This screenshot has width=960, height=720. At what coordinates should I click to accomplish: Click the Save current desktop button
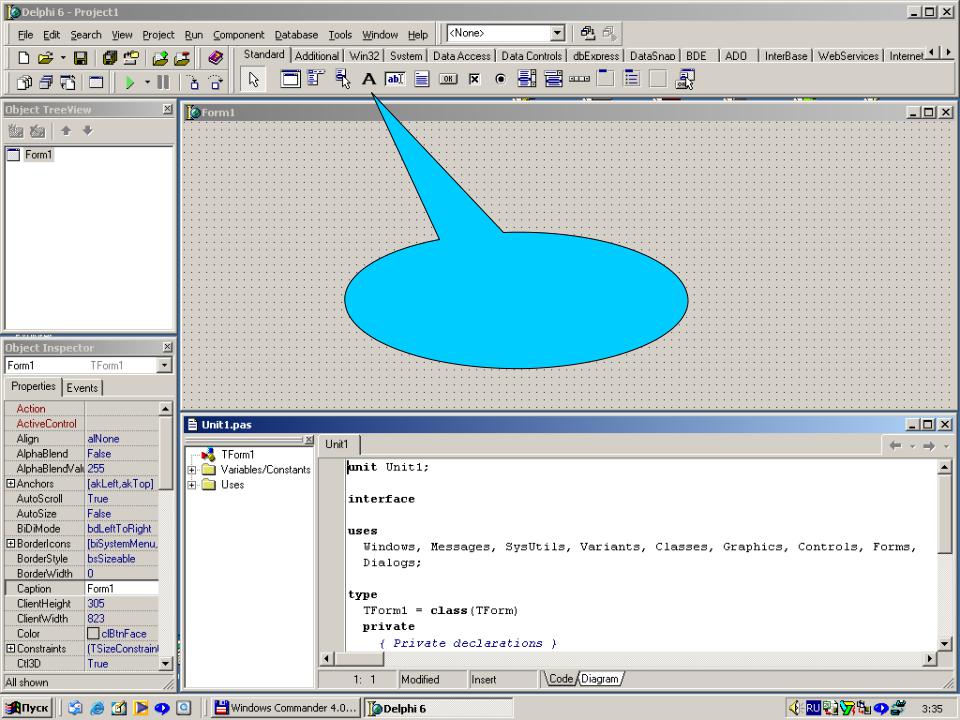(588, 33)
